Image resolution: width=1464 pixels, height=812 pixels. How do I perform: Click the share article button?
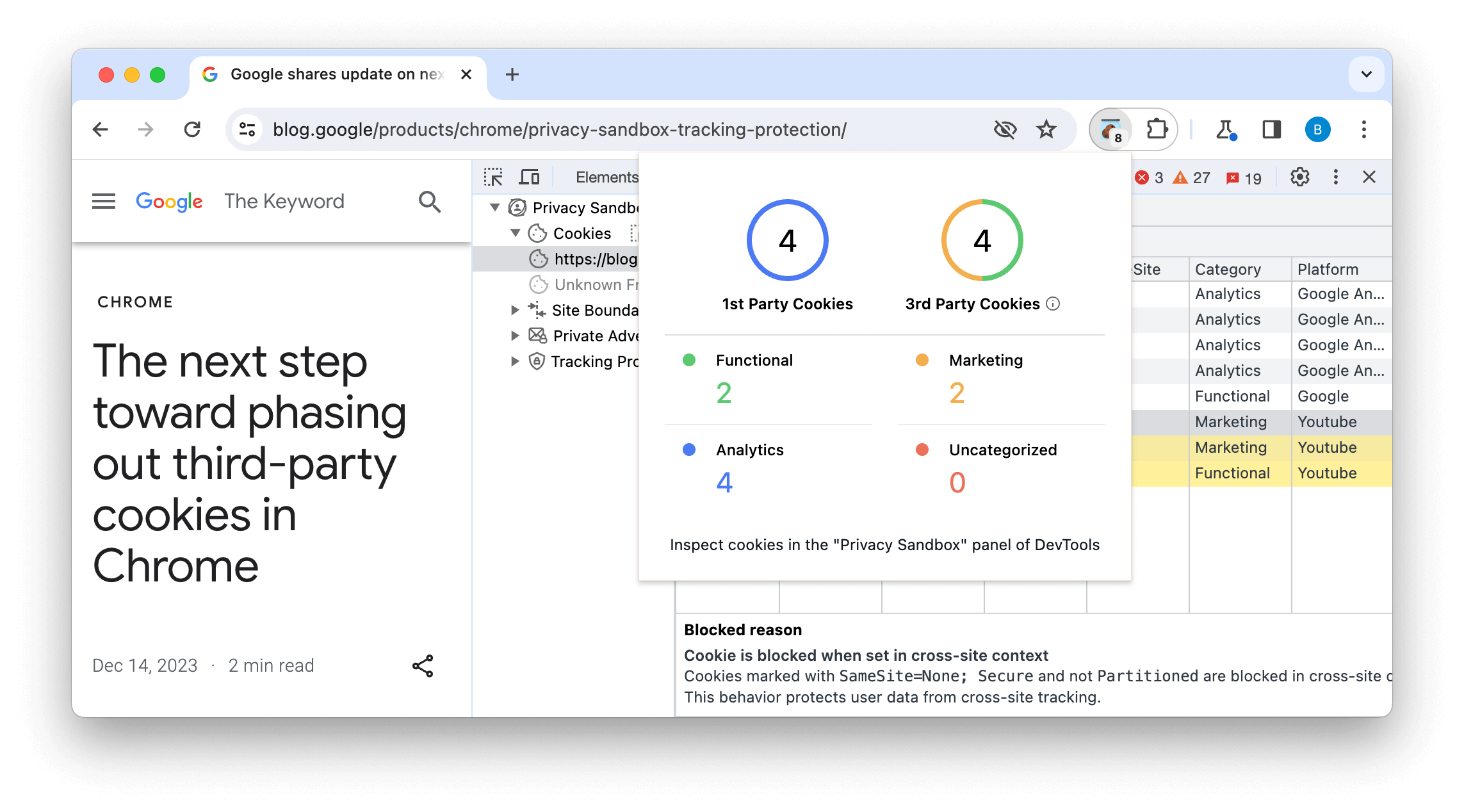tap(422, 665)
